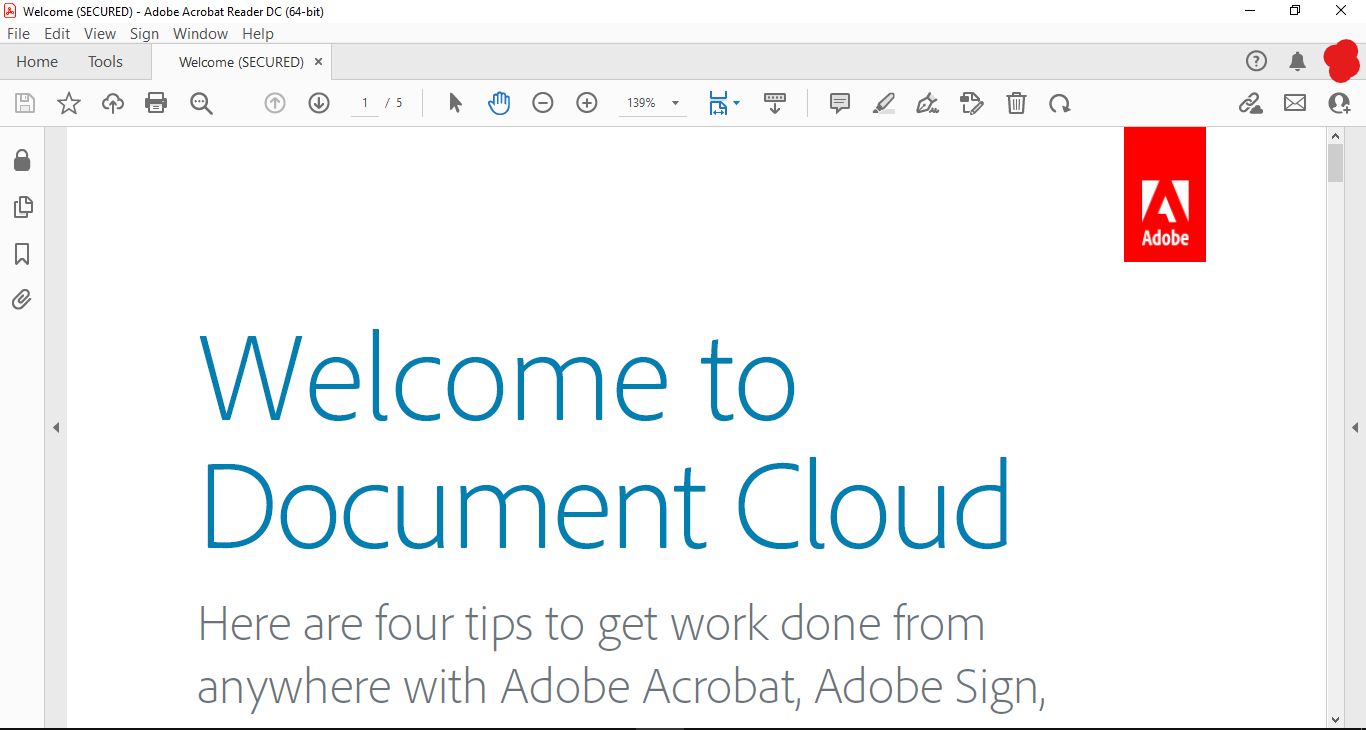The height and width of the screenshot is (730, 1366).
Task: Switch to the Home tab
Action: click(x=37, y=62)
